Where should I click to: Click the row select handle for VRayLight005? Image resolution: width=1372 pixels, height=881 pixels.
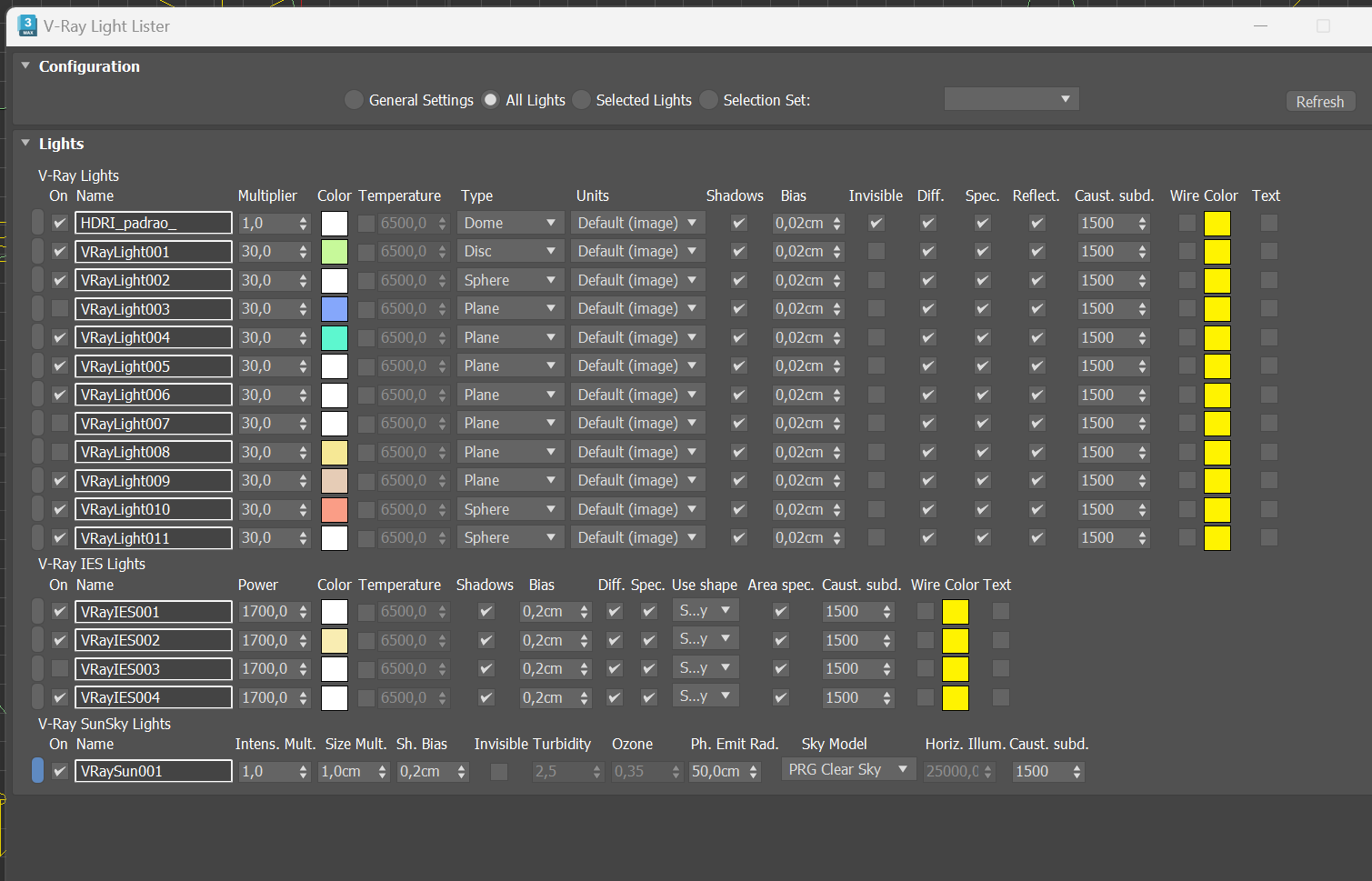[37, 366]
